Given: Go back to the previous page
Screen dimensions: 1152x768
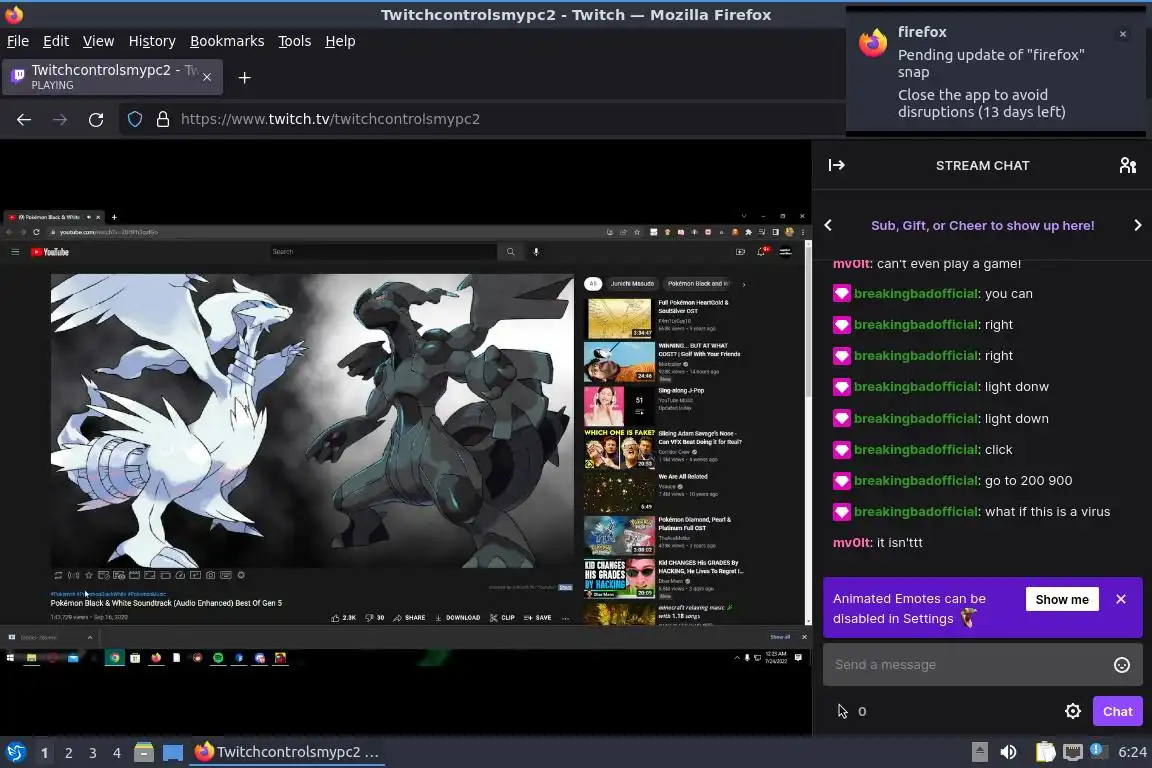Looking at the screenshot, I should [24, 119].
